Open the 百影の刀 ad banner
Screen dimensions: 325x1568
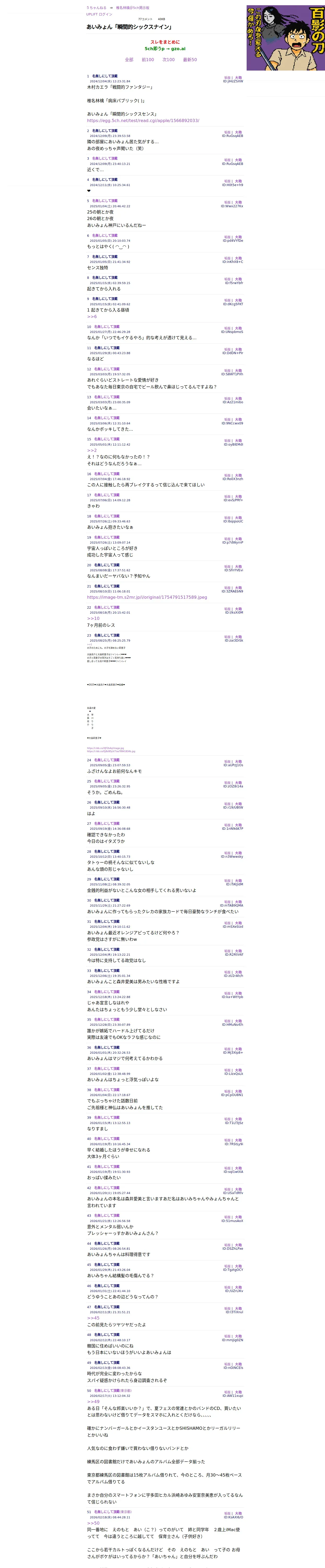click(x=286, y=38)
